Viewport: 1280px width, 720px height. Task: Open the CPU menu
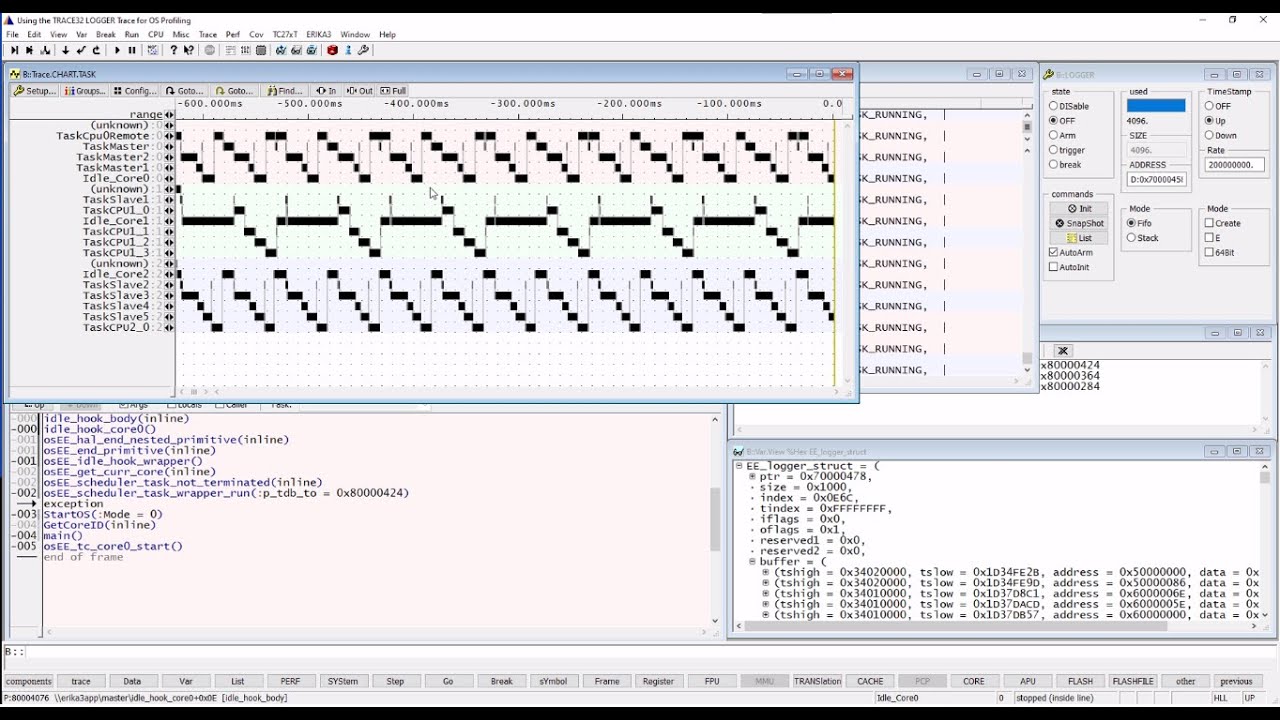point(156,34)
